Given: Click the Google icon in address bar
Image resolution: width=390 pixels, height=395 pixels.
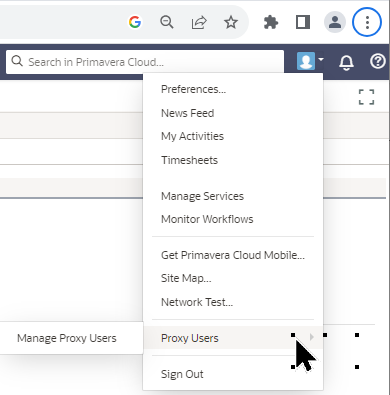Looking at the screenshot, I should [x=135, y=22].
